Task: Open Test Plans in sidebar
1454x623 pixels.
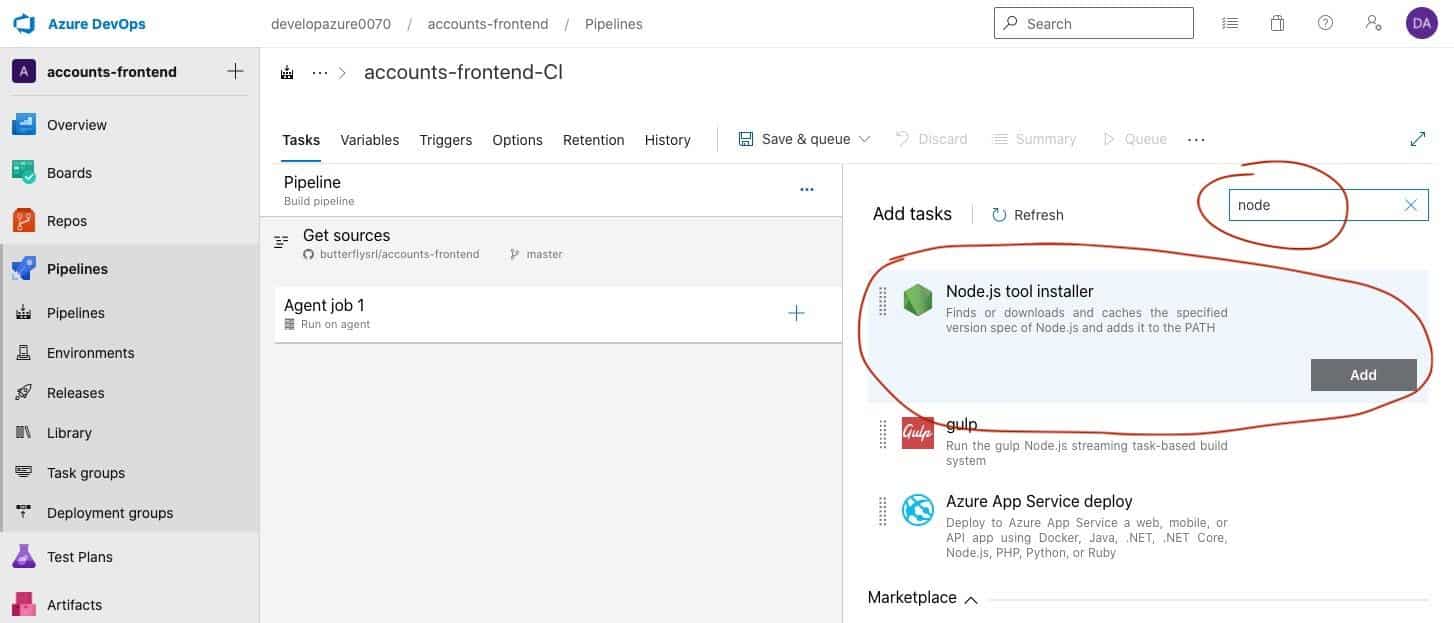Action: [x=80, y=557]
